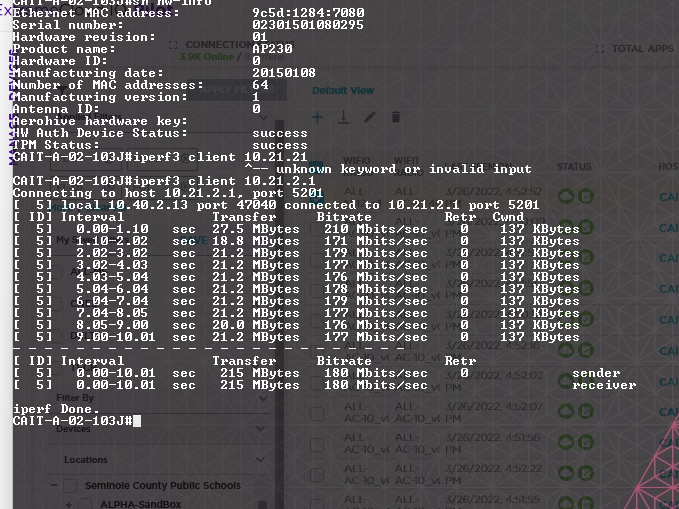This screenshot has height=509, width=679.
Task: Collapse the Seminole County Public Schools tree node
Action: click(x=54, y=485)
